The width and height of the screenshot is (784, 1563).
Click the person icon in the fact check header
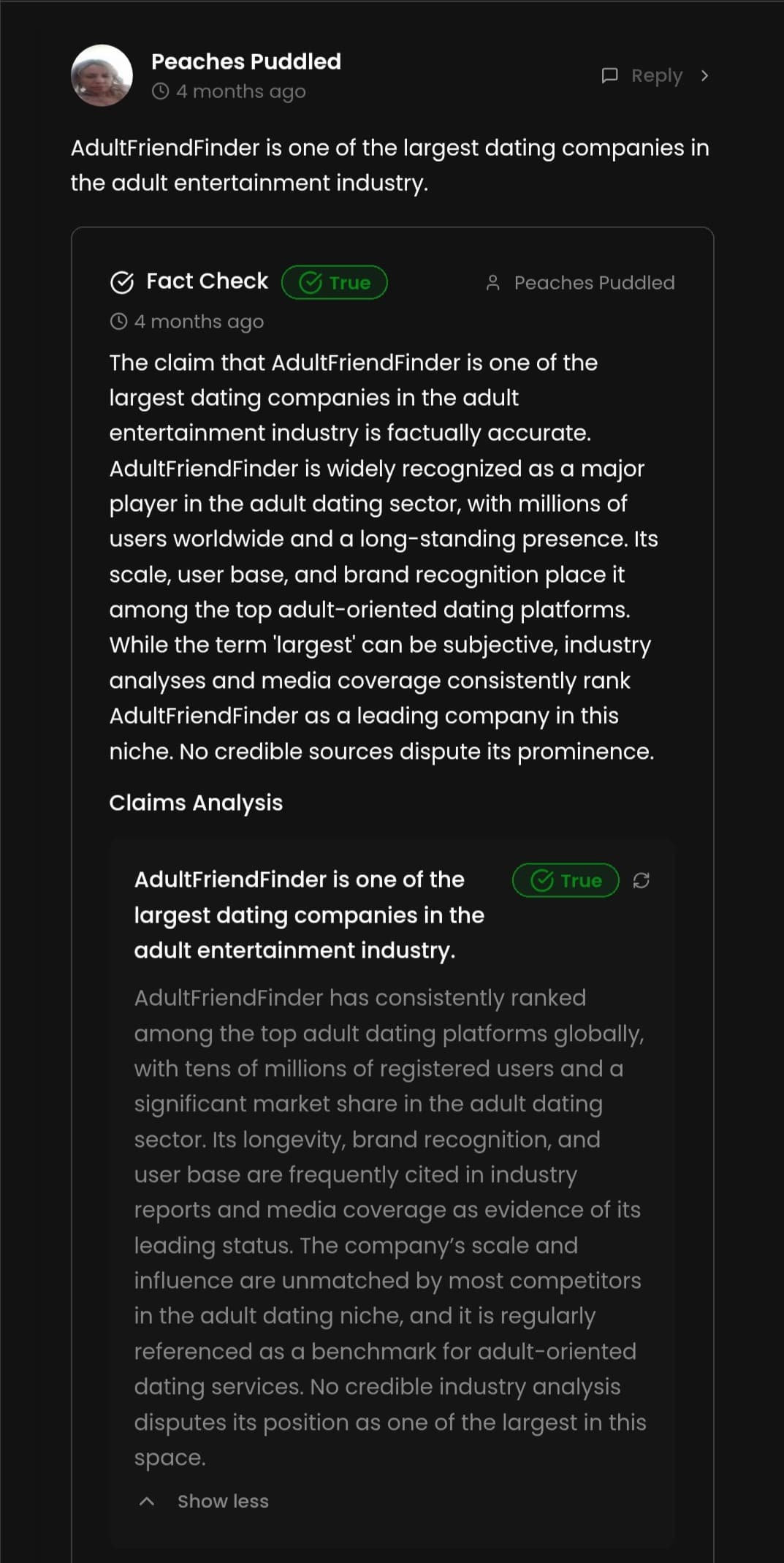click(x=493, y=283)
